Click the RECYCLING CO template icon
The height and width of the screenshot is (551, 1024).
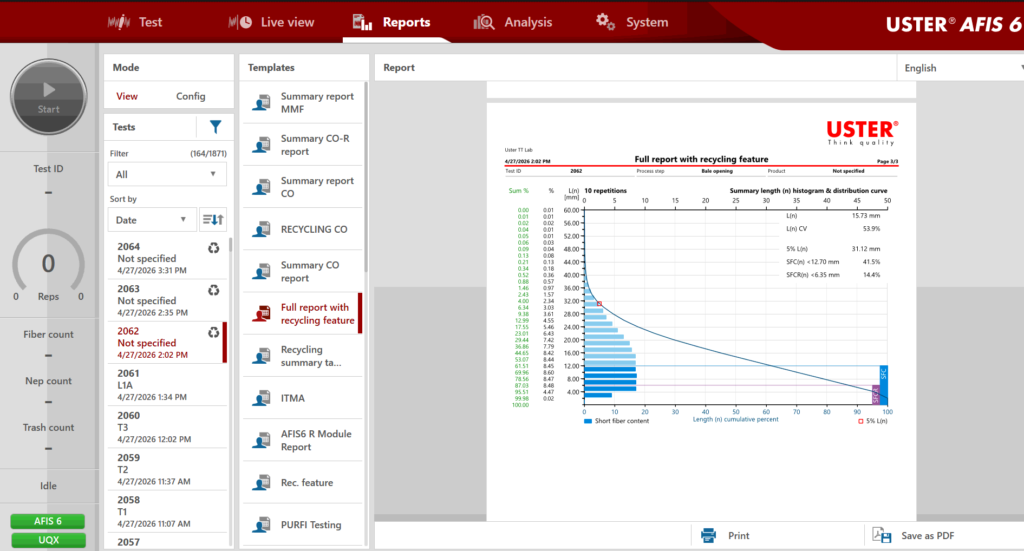pos(262,229)
